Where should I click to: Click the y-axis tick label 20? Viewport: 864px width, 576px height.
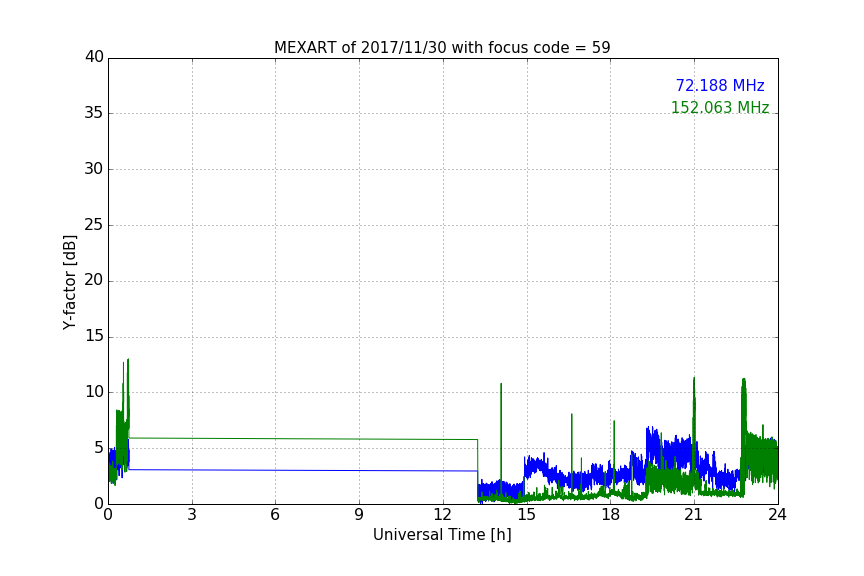tap(94, 280)
